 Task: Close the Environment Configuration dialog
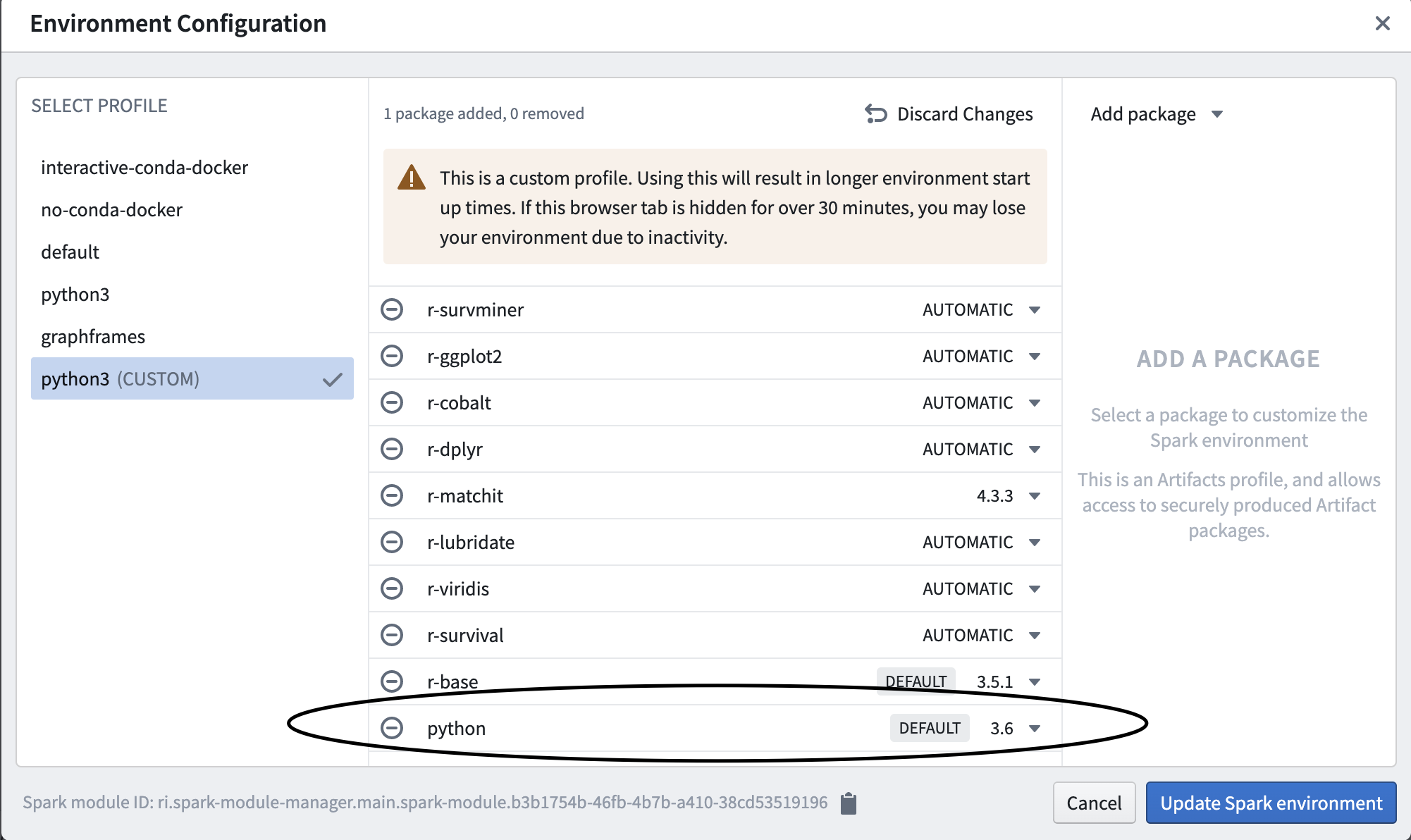point(1382,23)
